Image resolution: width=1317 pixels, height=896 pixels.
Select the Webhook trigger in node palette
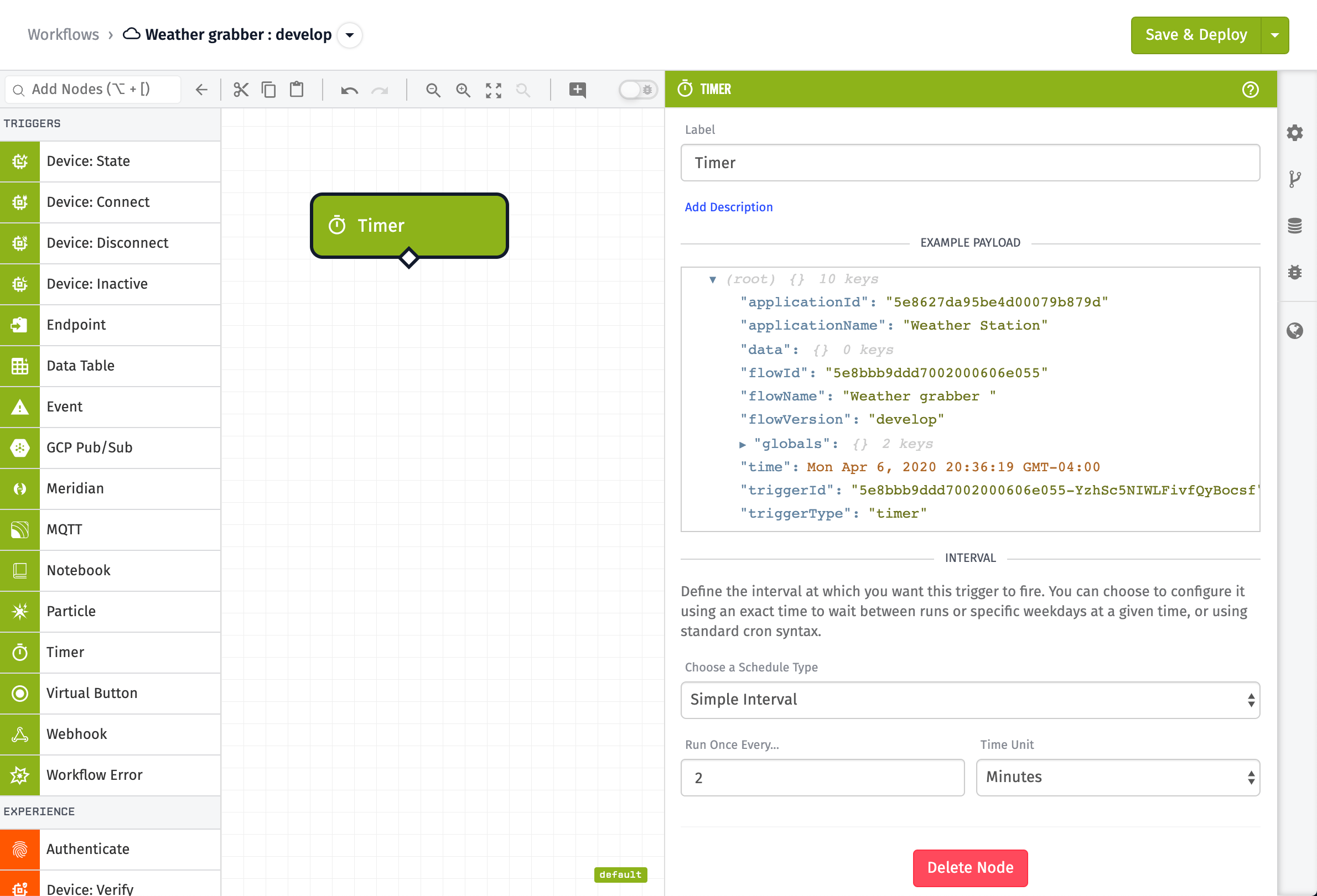(110, 734)
